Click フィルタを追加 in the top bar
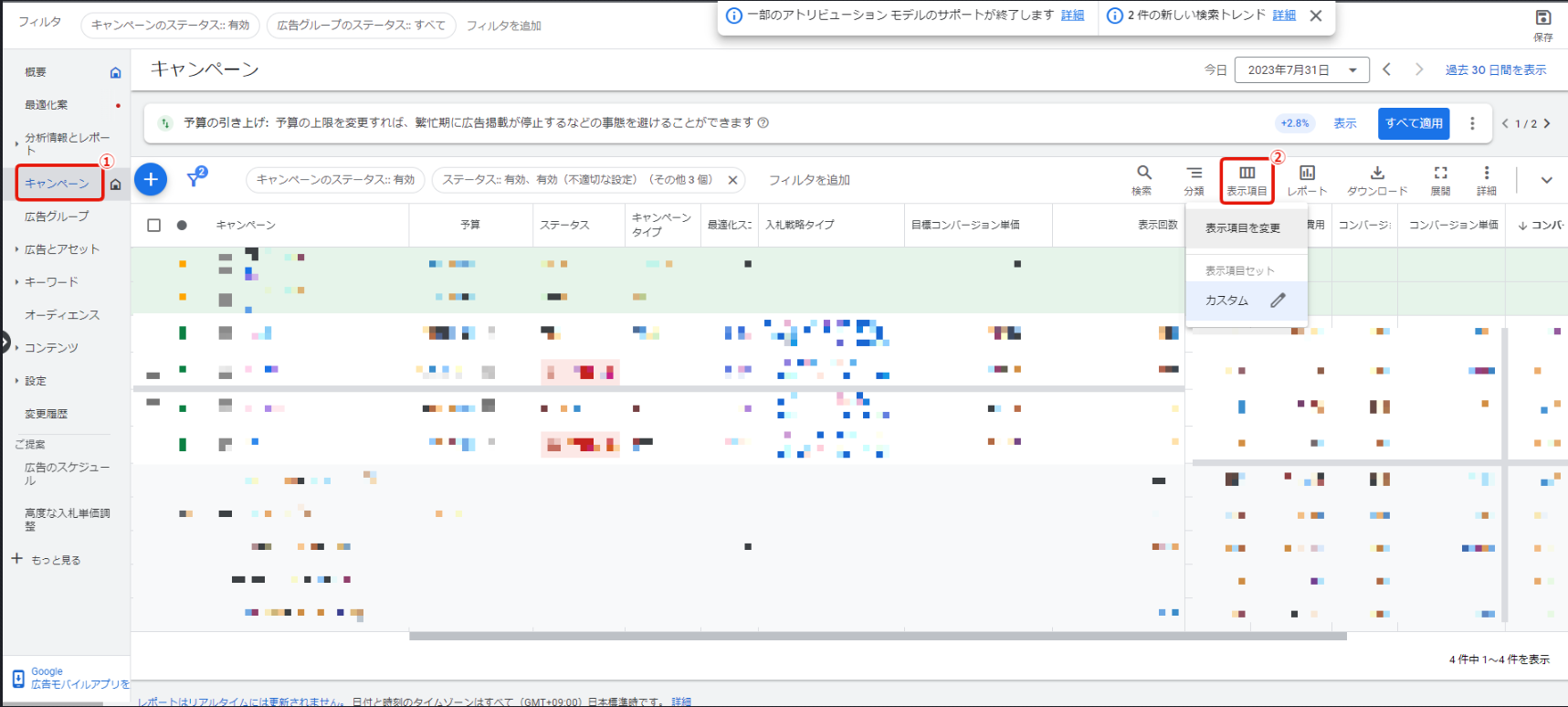This screenshot has height=707, width=1568. tap(503, 26)
